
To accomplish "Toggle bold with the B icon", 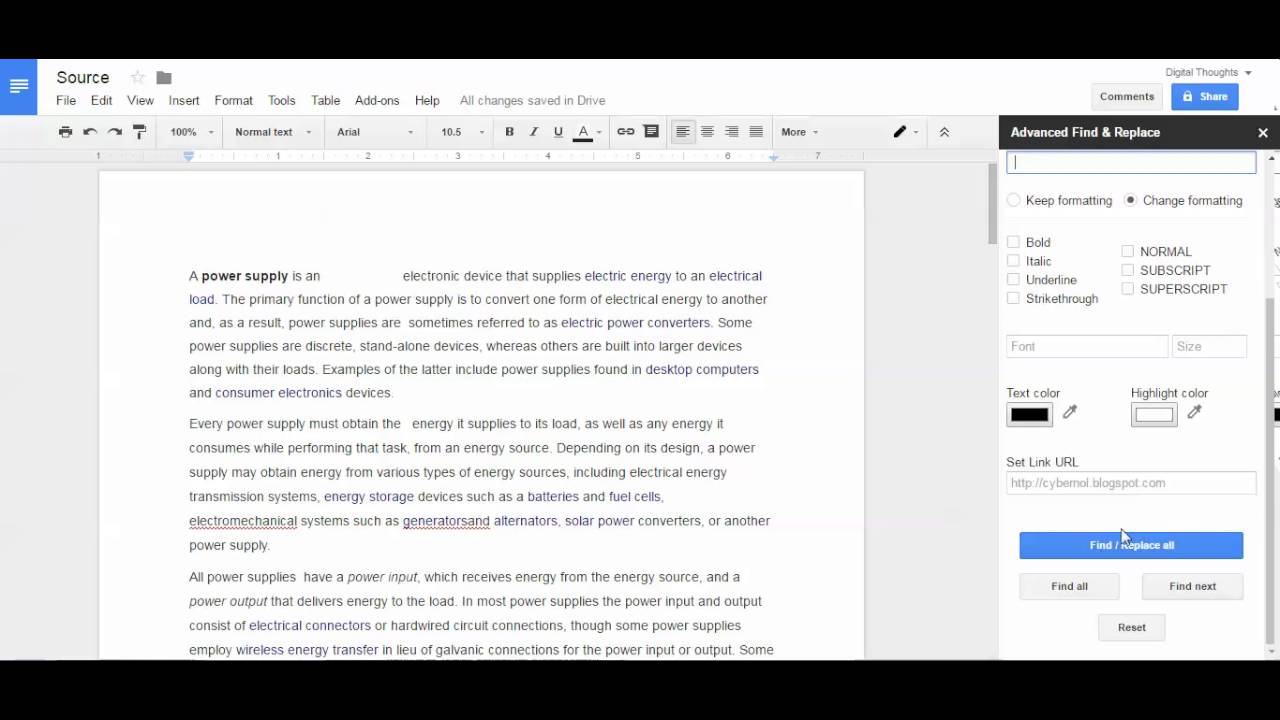I will [509, 132].
